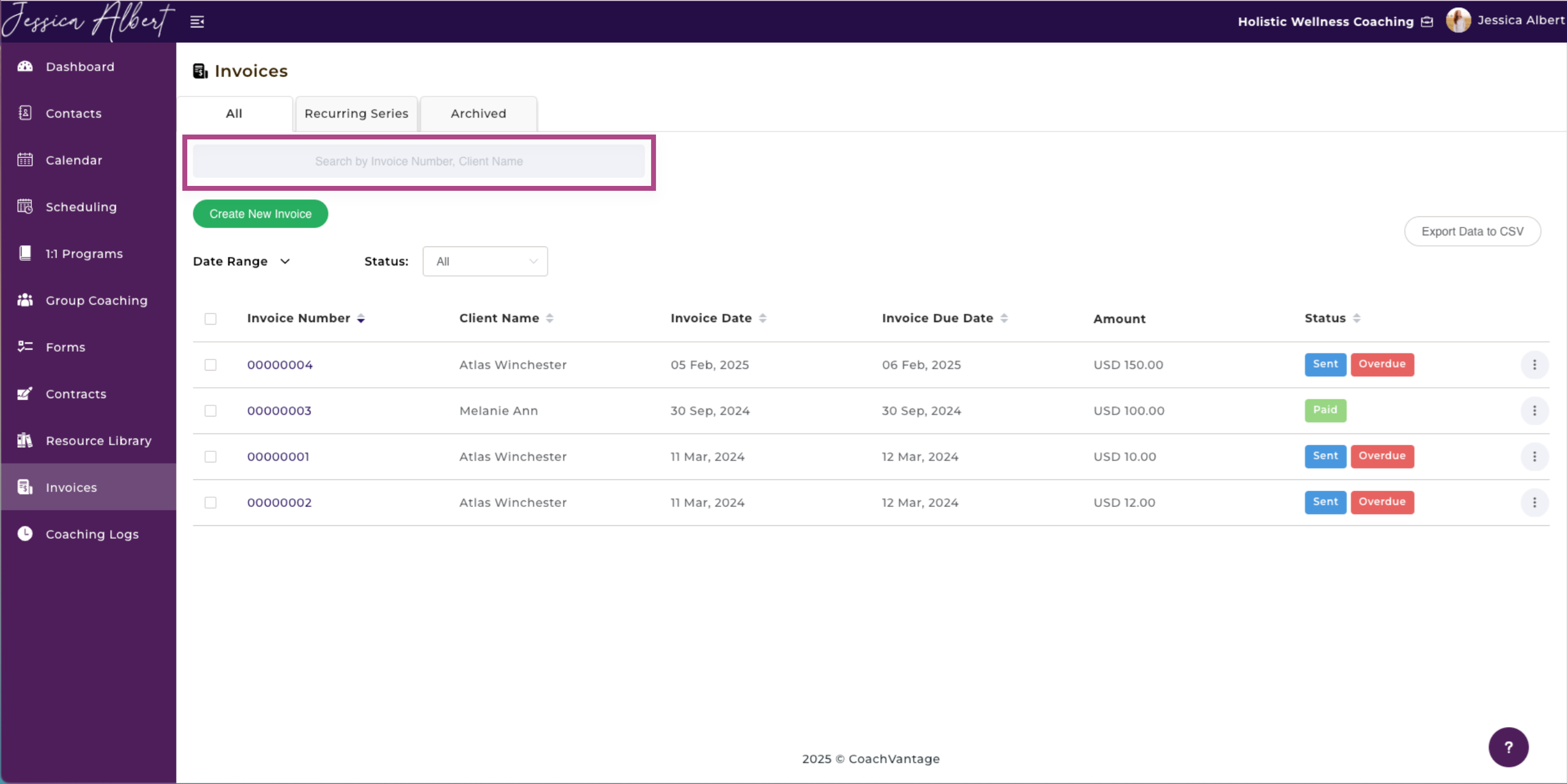Click the Jessica Albert user name
The image size is (1567, 784).
1521,20
